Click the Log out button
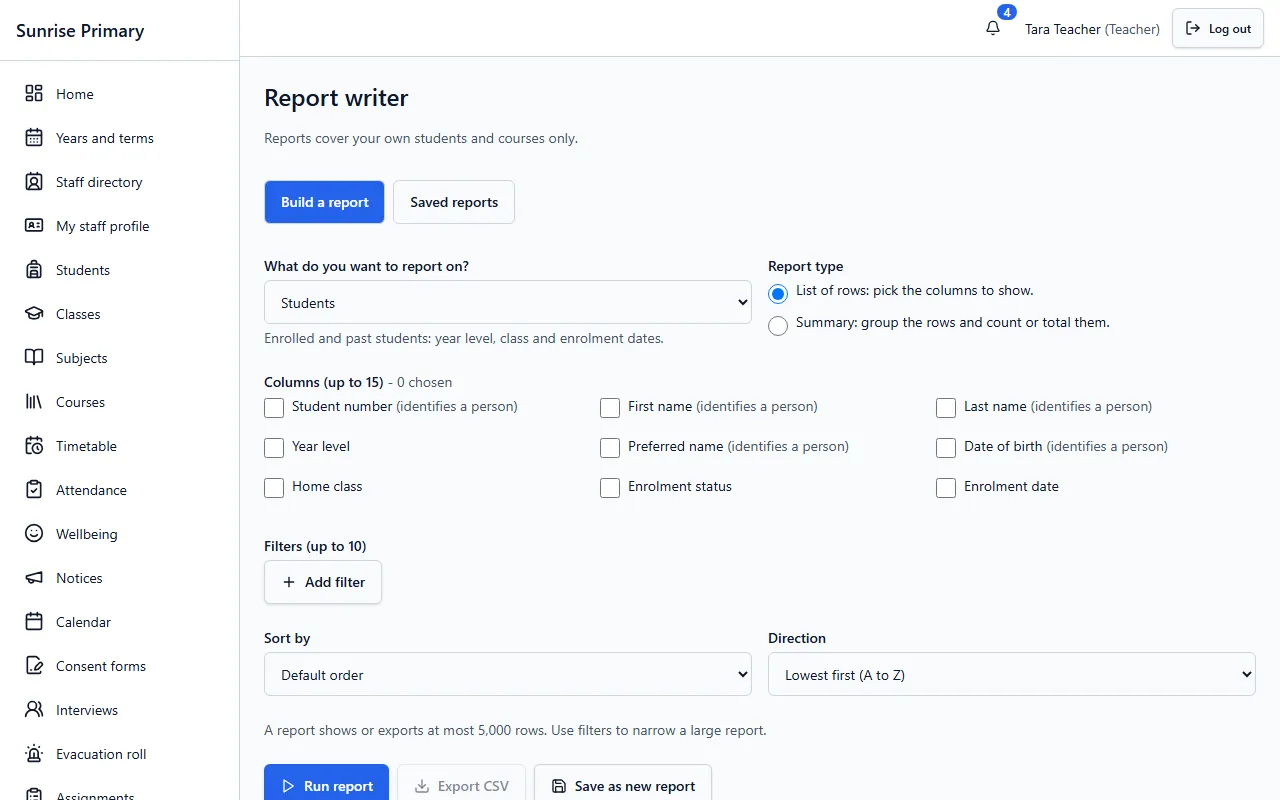The height and width of the screenshot is (800, 1280). (x=1218, y=28)
